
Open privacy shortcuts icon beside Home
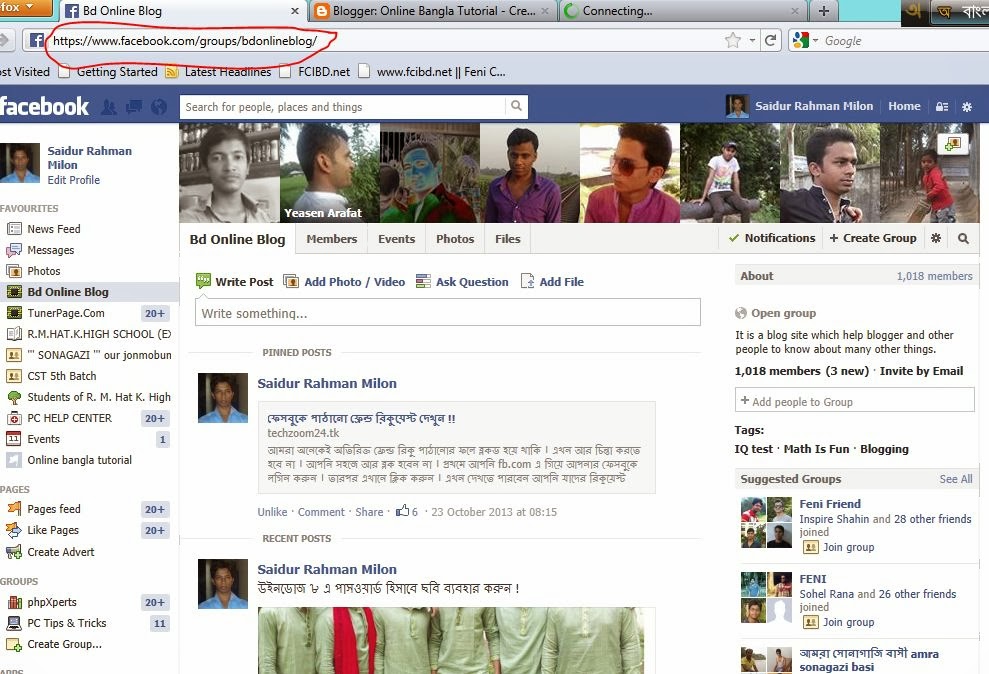click(x=942, y=107)
